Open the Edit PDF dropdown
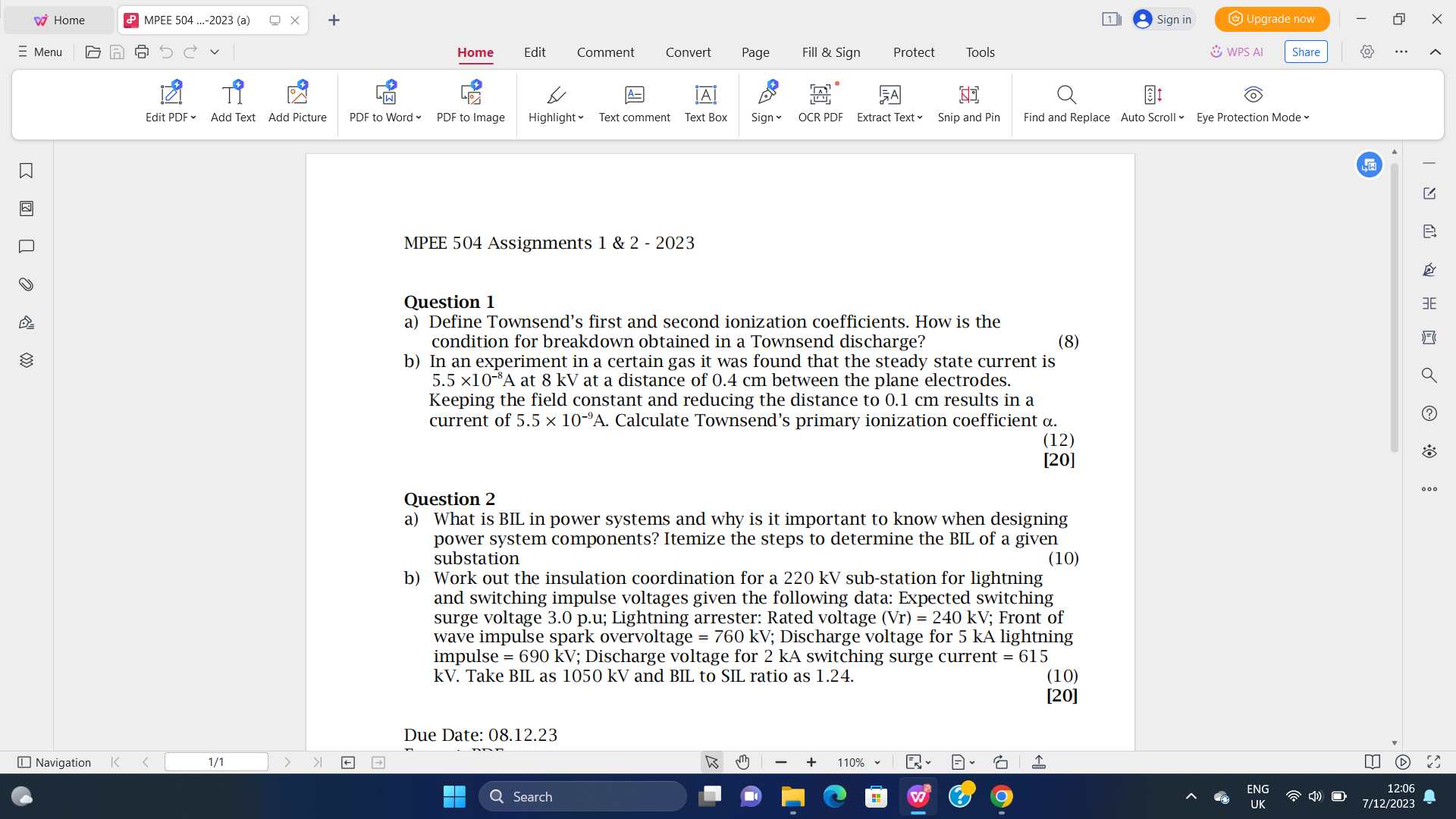This screenshot has width=1456, height=819. pos(170,102)
